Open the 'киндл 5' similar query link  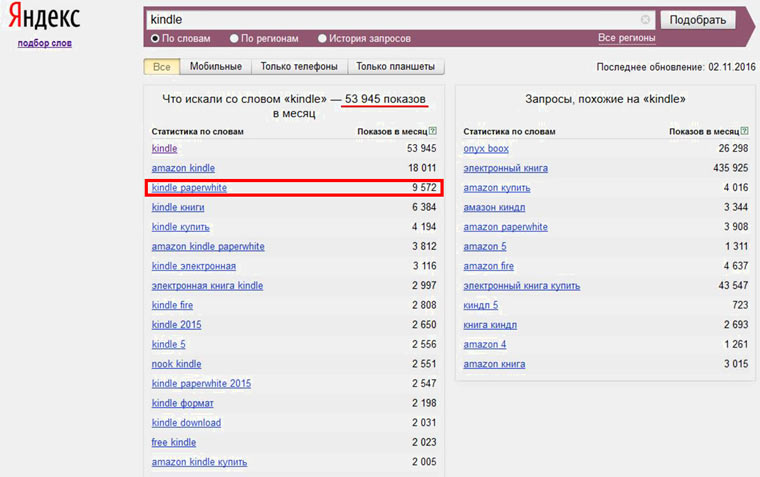point(481,305)
